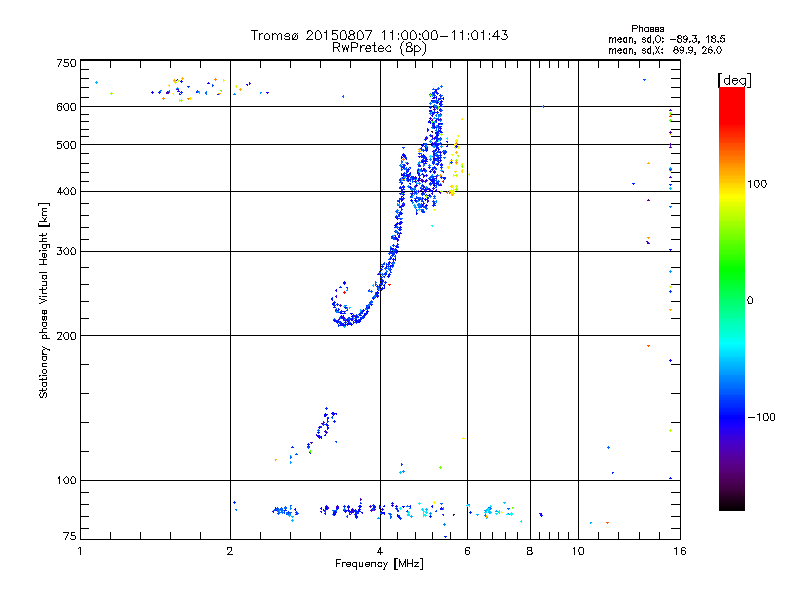The height and width of the screenshot is (600, 800).
Task: Click the "Stationary phase Virtual Height [km]" label
Action: pos(43,300)
